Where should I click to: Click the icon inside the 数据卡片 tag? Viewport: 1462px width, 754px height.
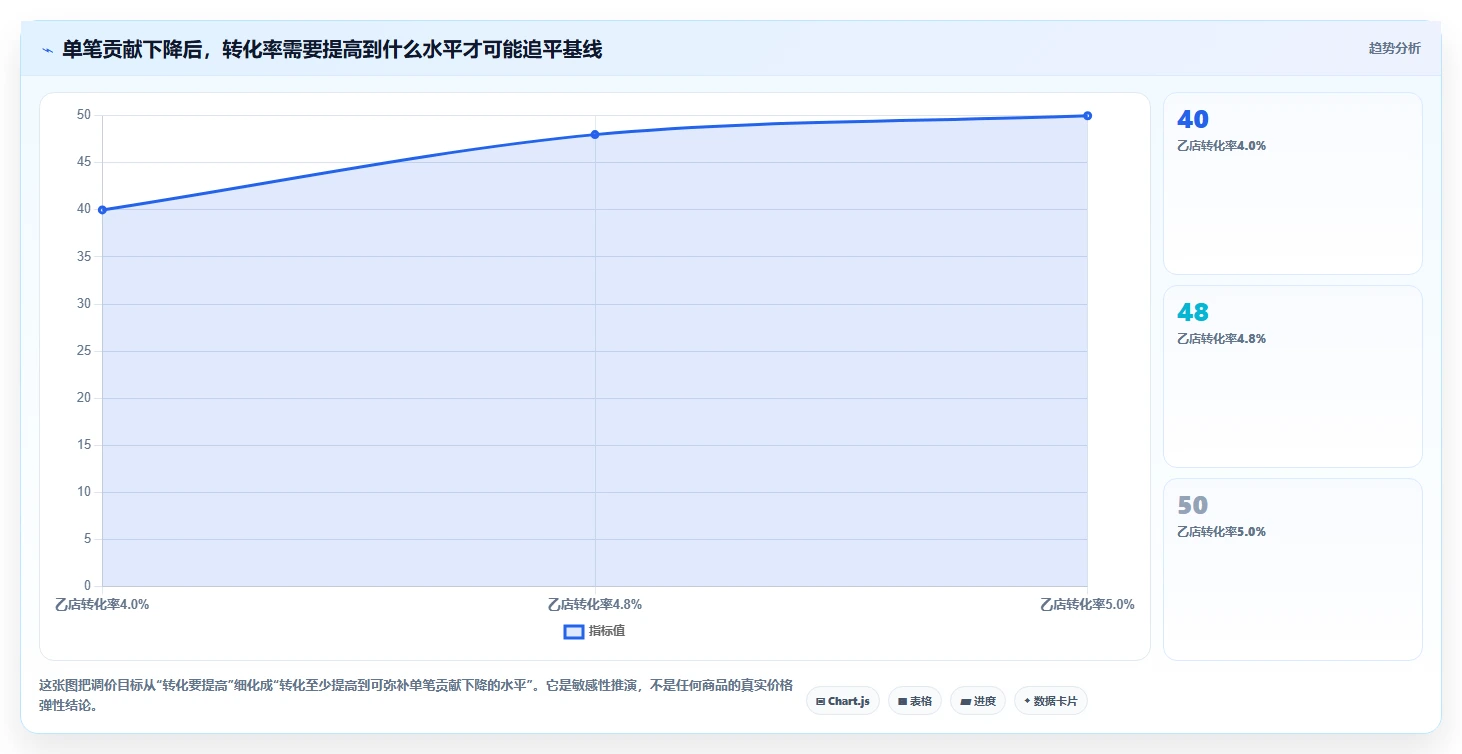coord(1027,701)
